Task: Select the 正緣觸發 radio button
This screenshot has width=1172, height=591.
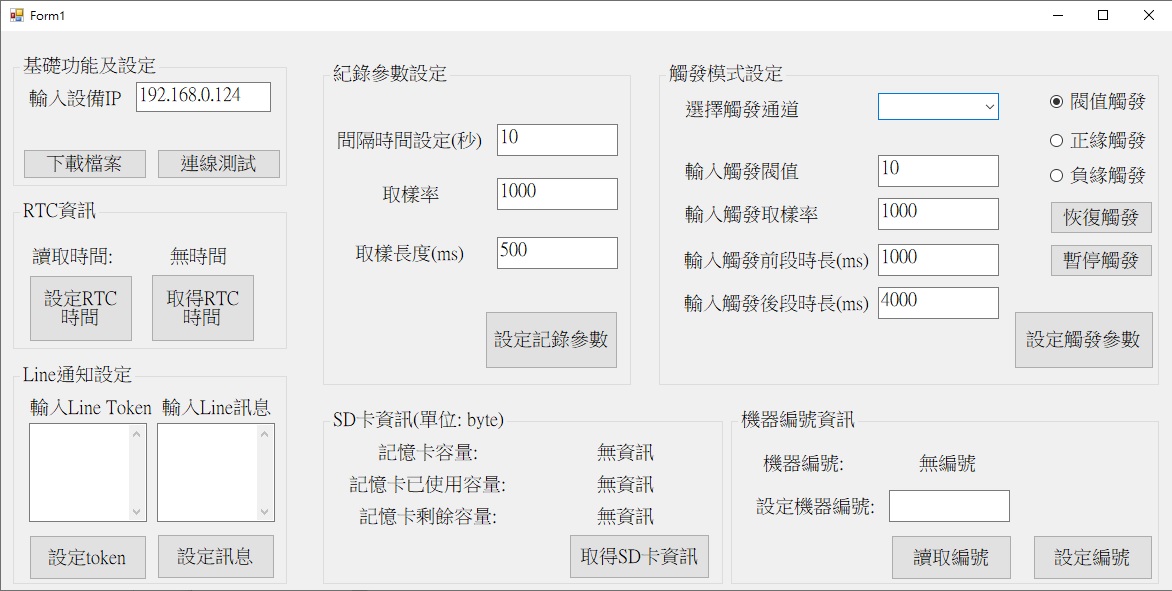Action: click(x=1056, y=141)
